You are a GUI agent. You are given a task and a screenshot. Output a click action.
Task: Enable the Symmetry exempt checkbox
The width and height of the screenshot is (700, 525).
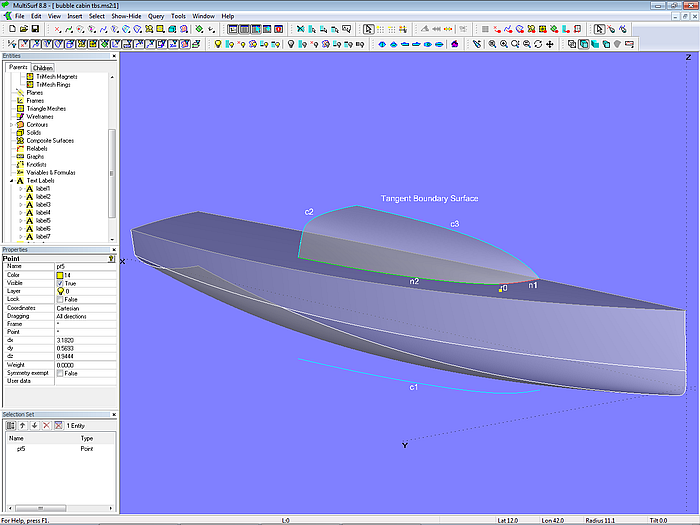click(x=61, y=373)
